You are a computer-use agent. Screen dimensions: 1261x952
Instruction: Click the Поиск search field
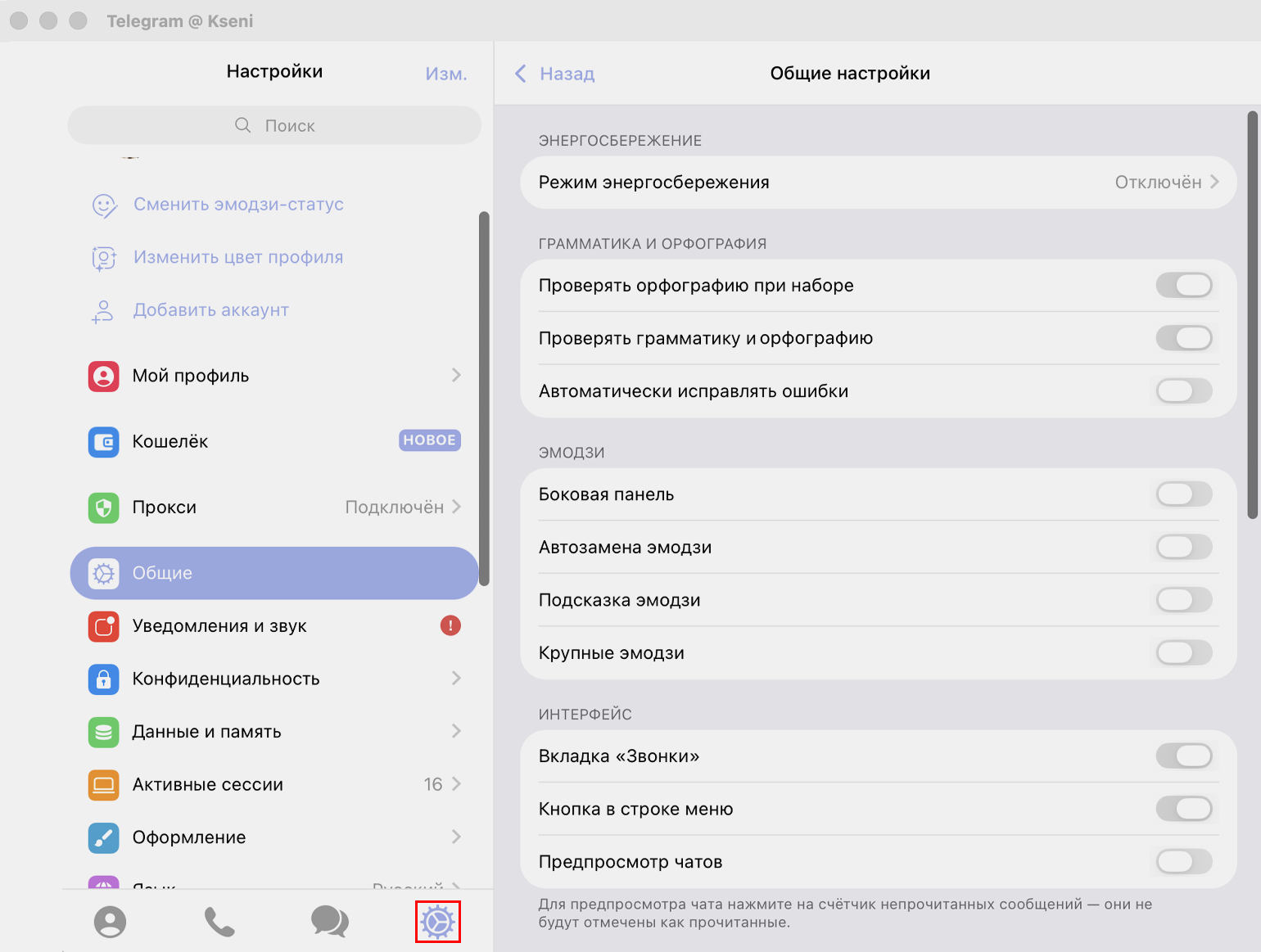click(274, 126)
